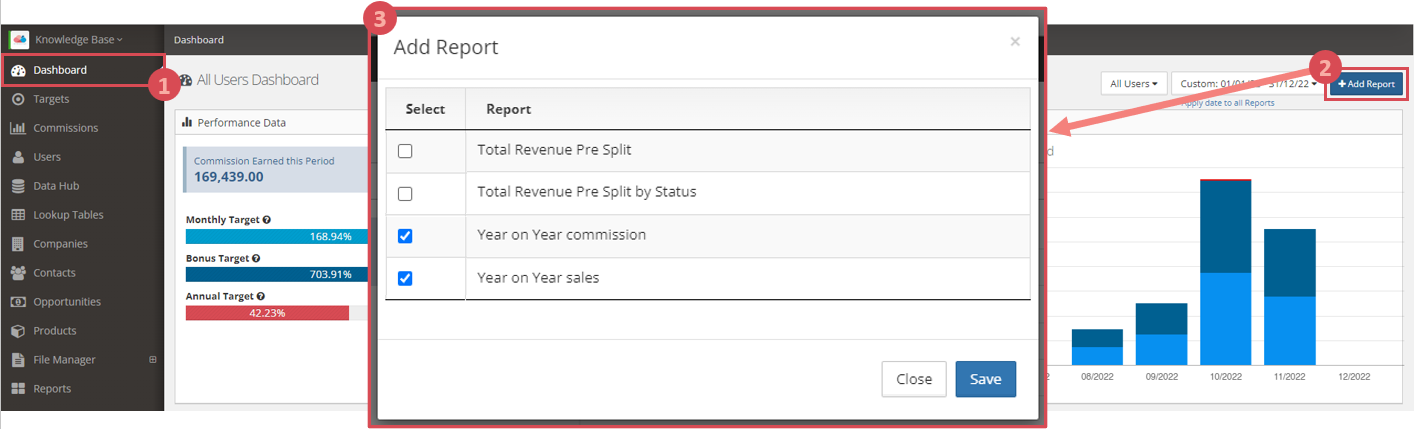This screenshot has width=1414, height=429.
Task: Click the Companies building icon
Action: click(18, 244)
